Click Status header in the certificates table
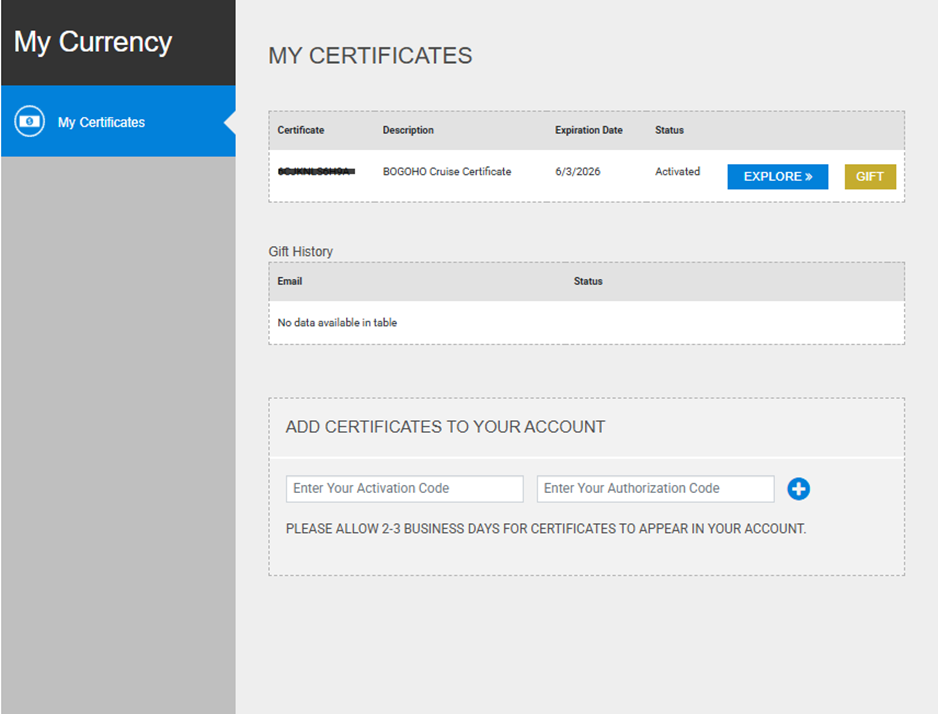Screen dimensions: 938x714 (x=669, y=131)
